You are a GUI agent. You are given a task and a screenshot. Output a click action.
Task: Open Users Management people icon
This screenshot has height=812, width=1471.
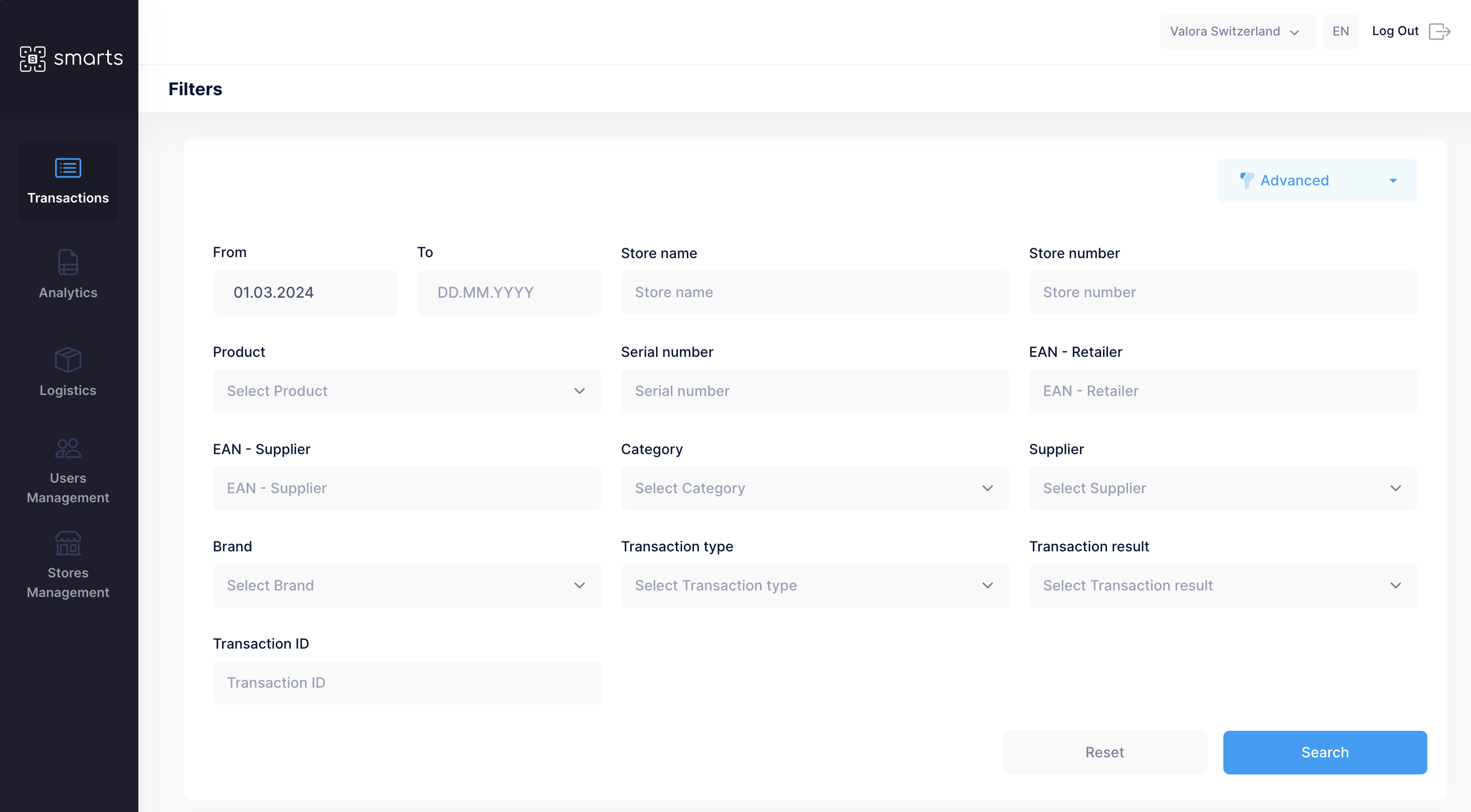click(68, 448)
